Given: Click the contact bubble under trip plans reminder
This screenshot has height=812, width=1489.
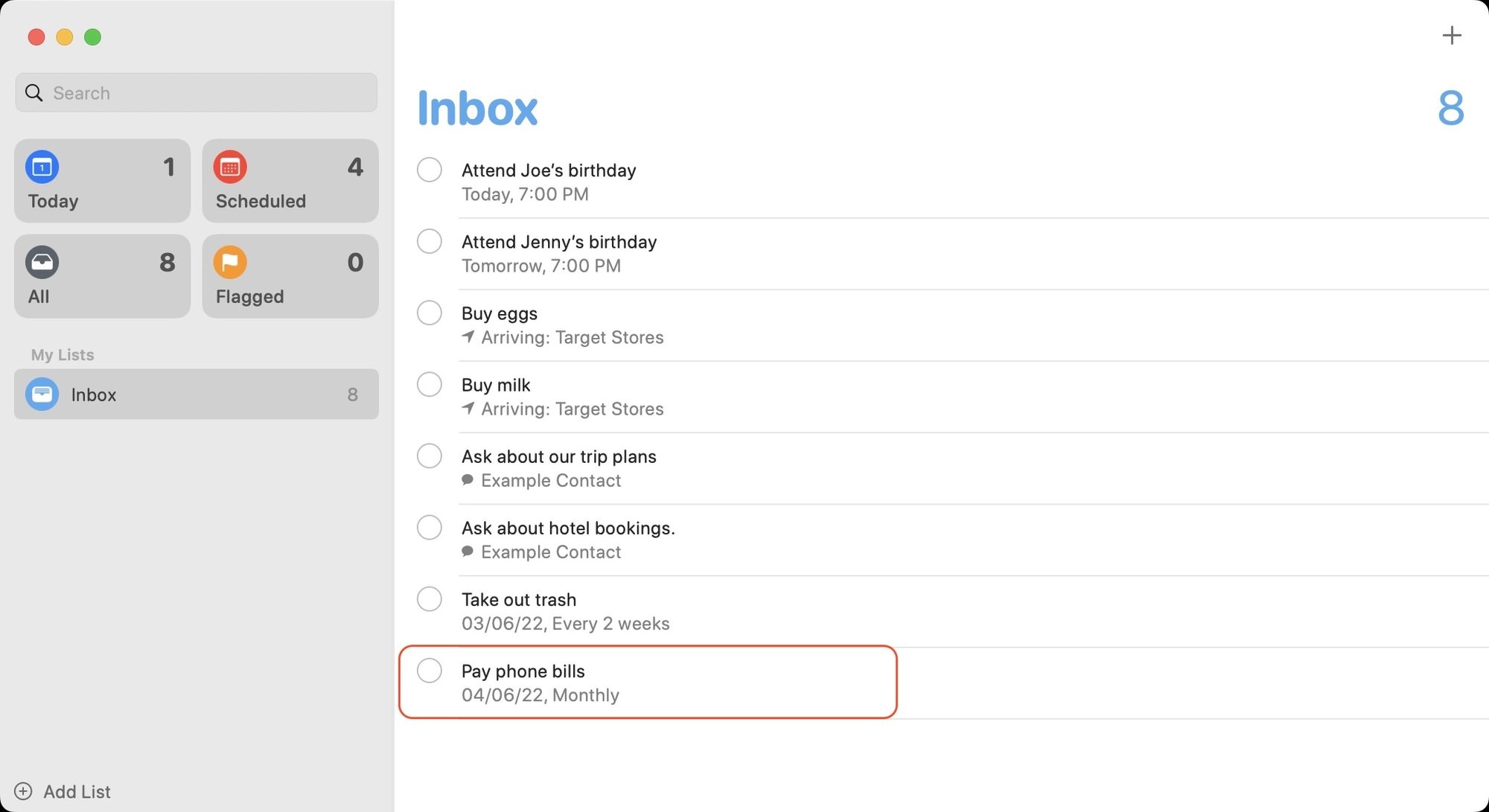Looking at the screenshot, I should click(x=468, y=480).
